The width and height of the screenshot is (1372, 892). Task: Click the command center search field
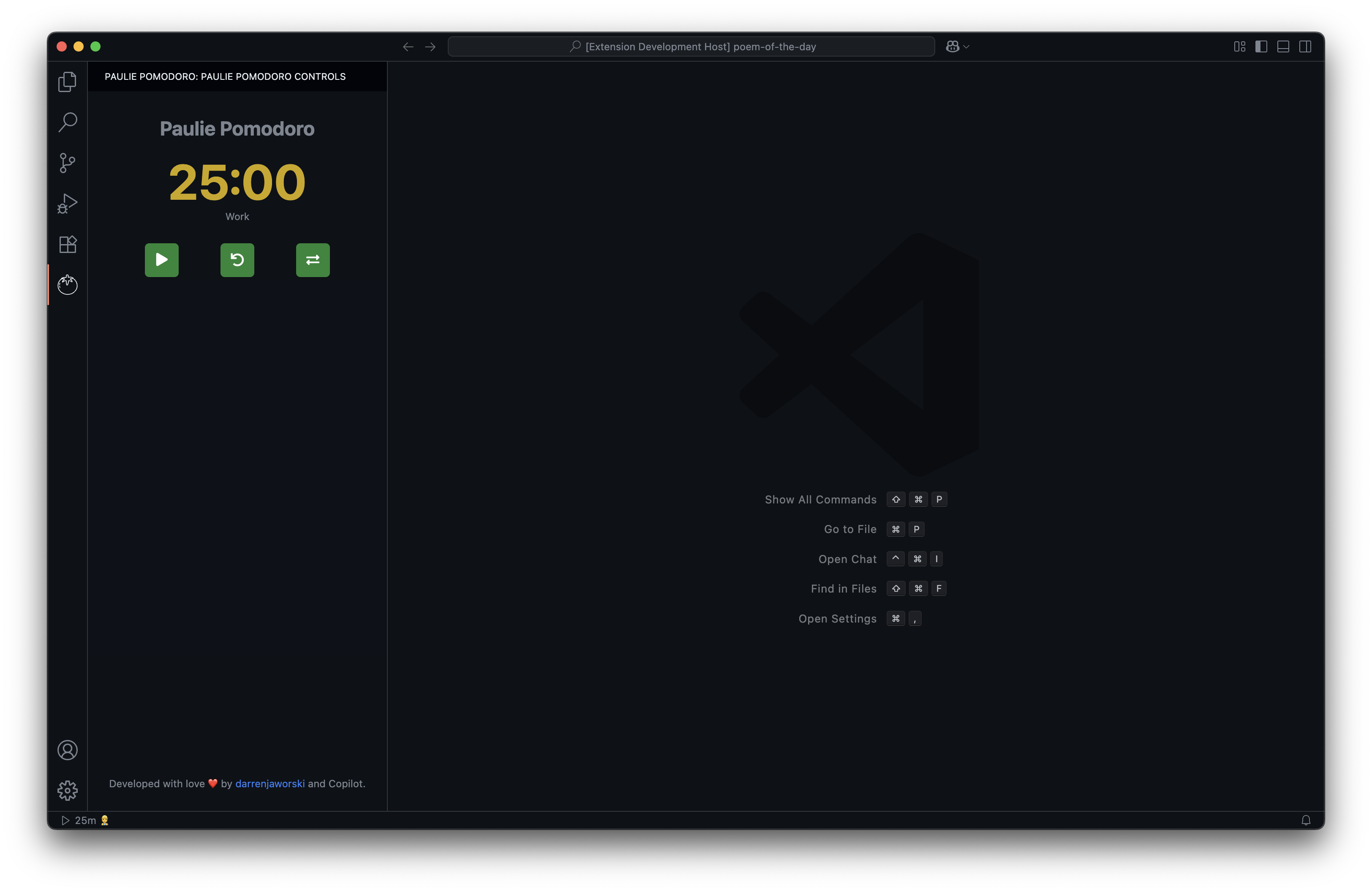point(691,47)
